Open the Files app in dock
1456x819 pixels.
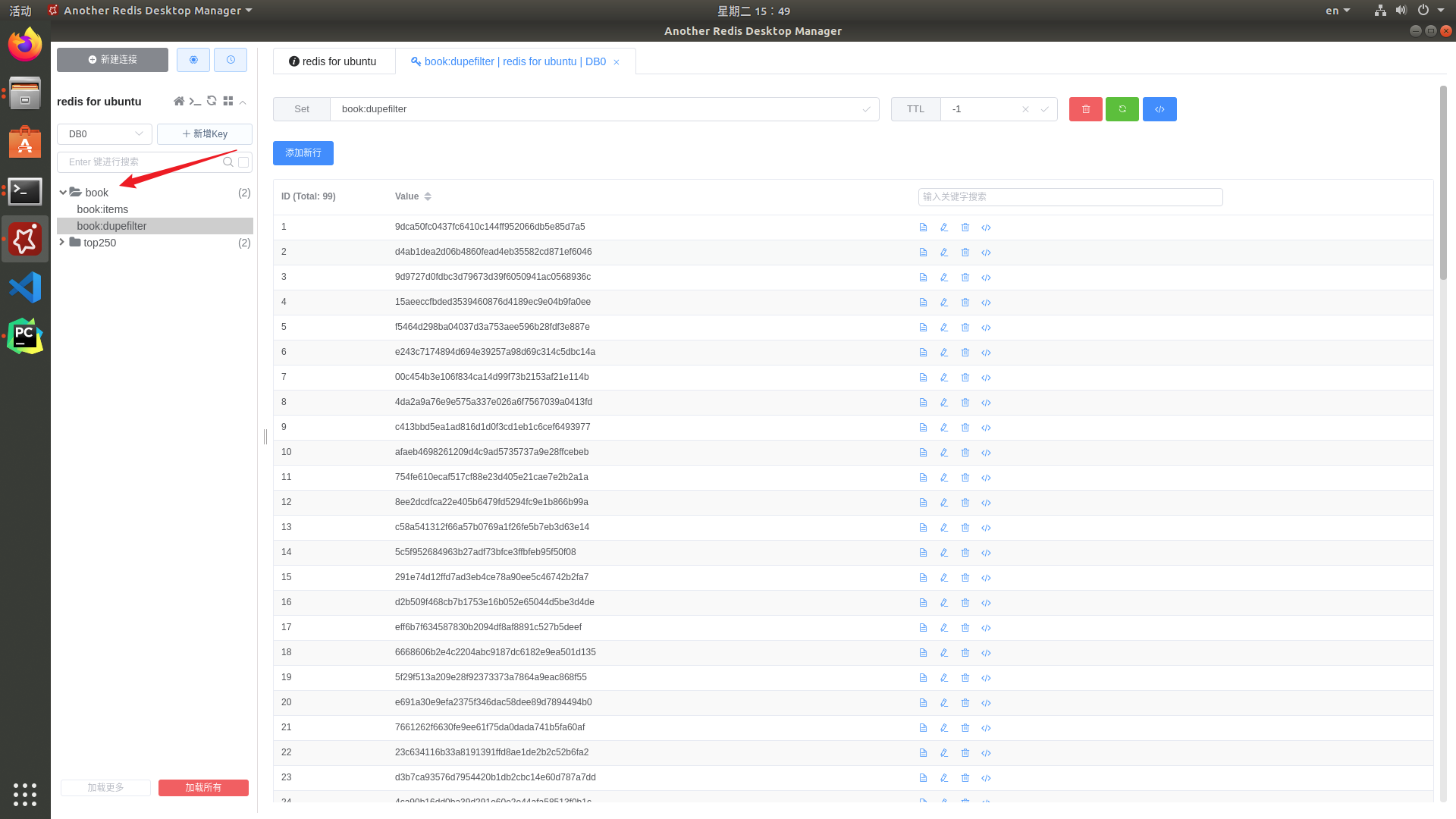pos(25,93)
